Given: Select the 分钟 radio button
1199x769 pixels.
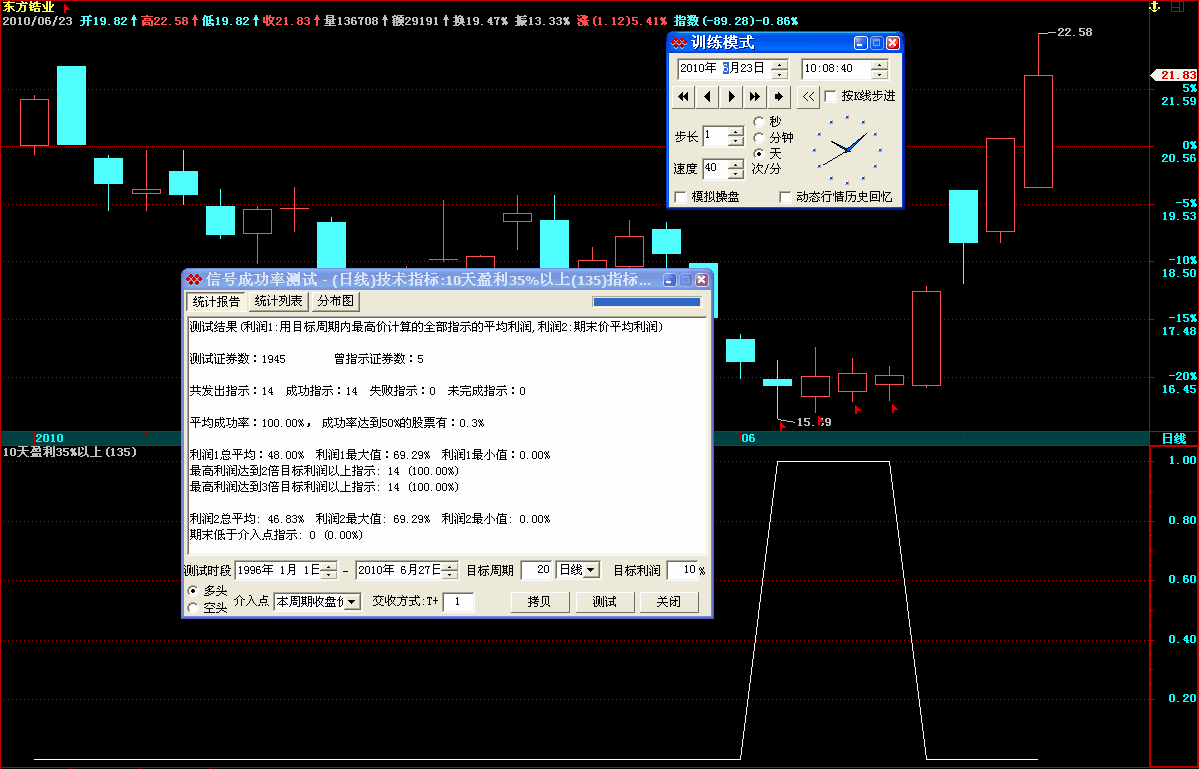Looking at the screenshot, I should point(758,138).
